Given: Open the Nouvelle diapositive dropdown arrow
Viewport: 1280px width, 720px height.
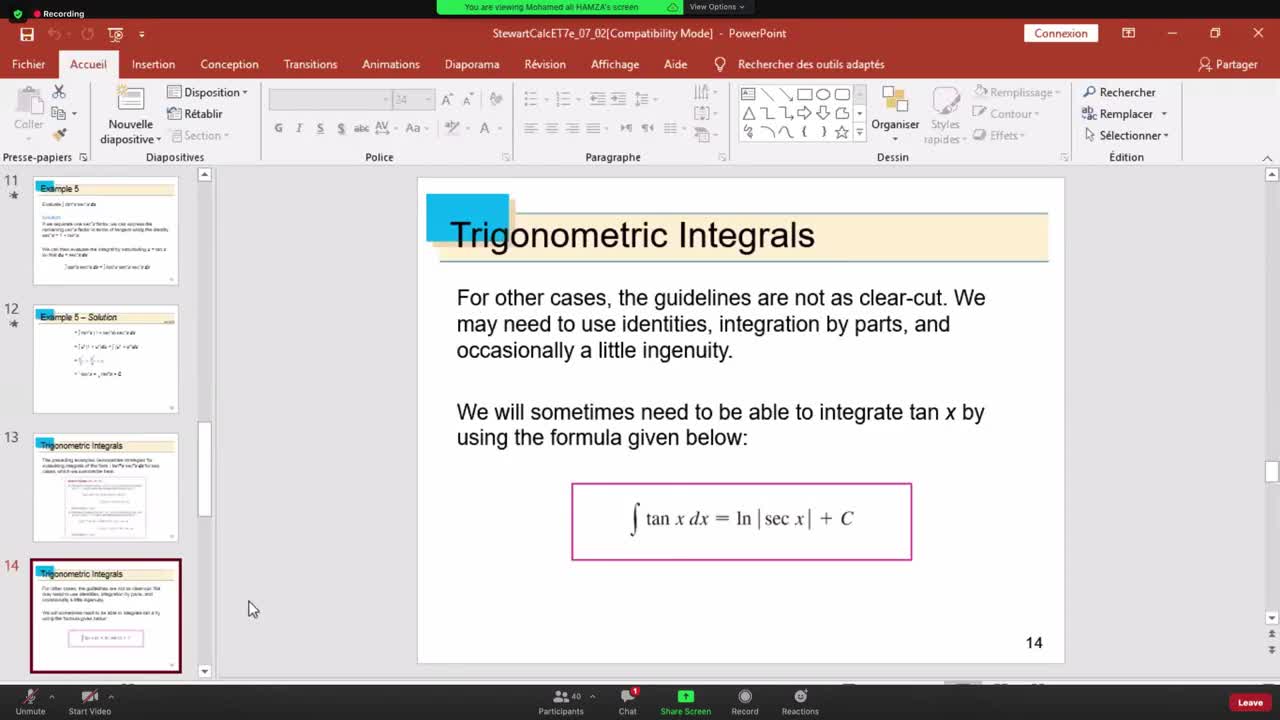Looking at the screenshot, I should click(x=158, y=140).
